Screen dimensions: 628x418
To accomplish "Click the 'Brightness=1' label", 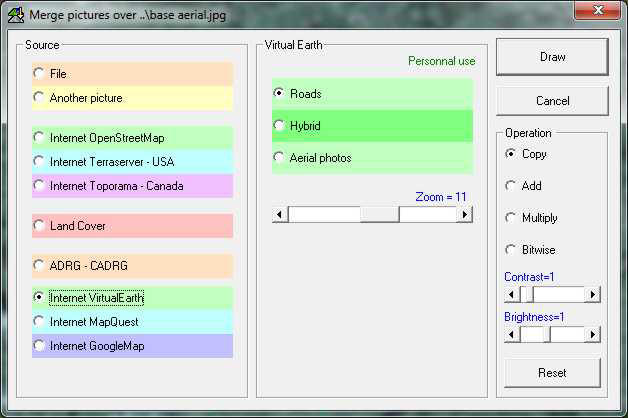I will tap(534, 317).
